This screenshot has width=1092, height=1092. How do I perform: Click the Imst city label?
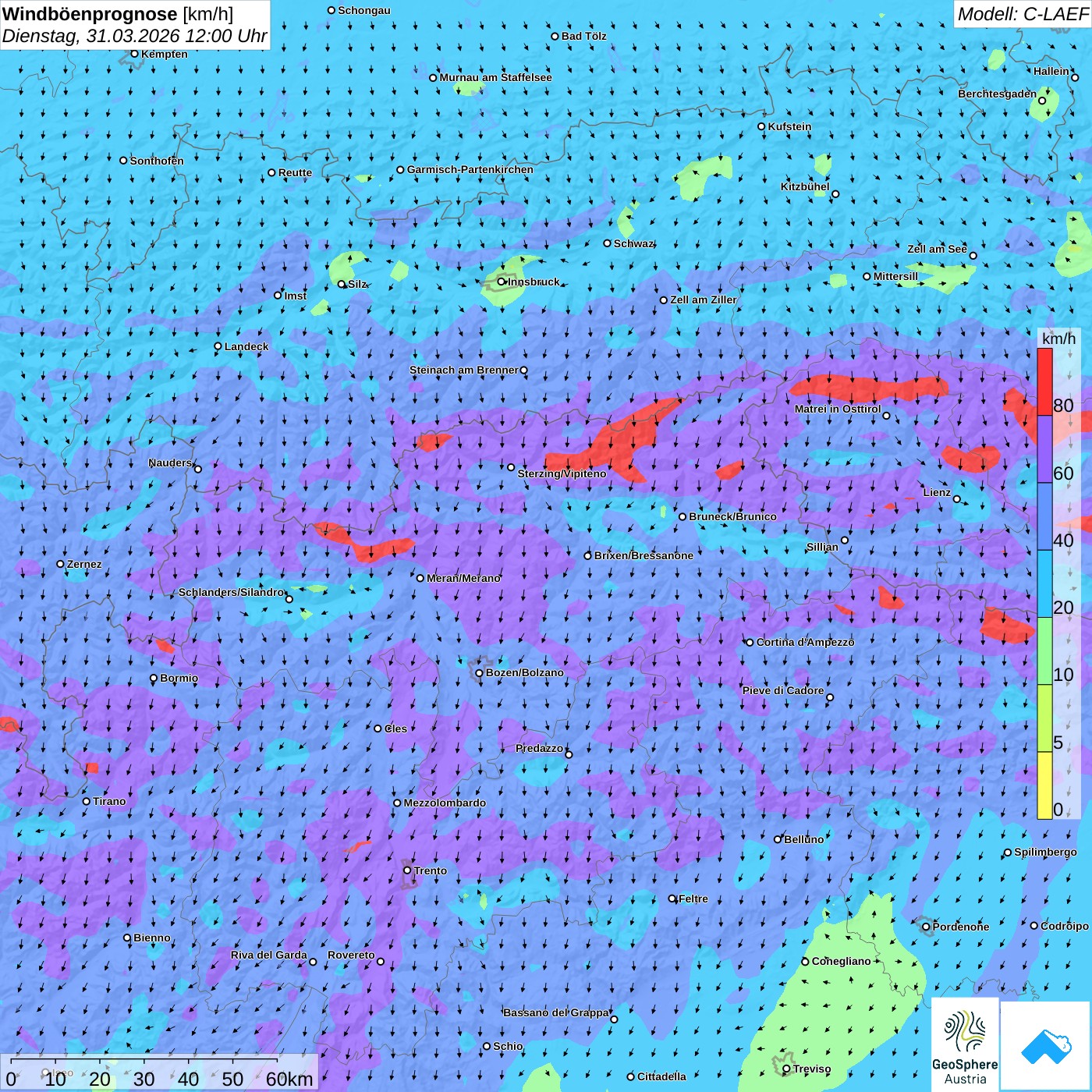pos(296,296)
